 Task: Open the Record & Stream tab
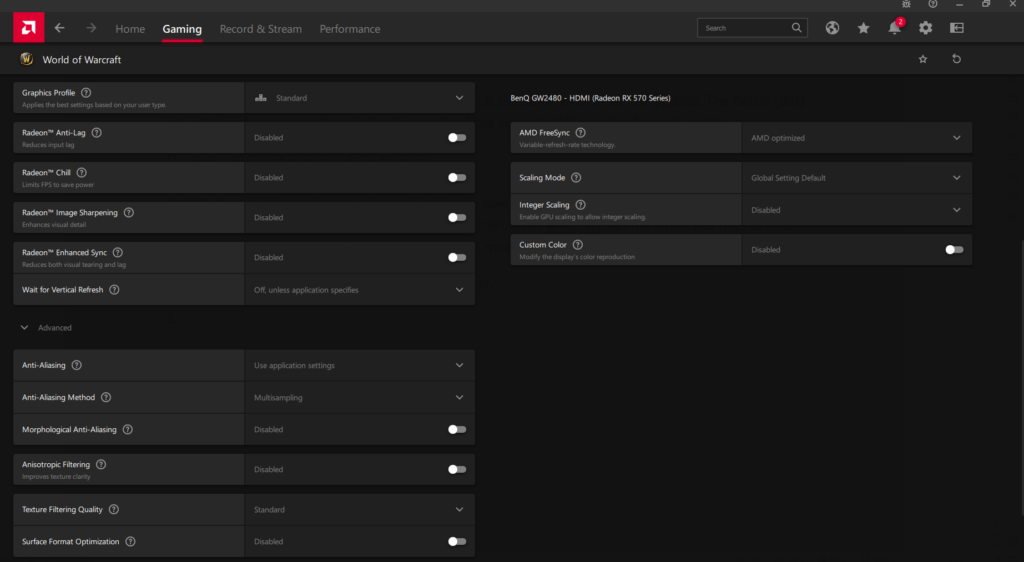click(261, 29)
